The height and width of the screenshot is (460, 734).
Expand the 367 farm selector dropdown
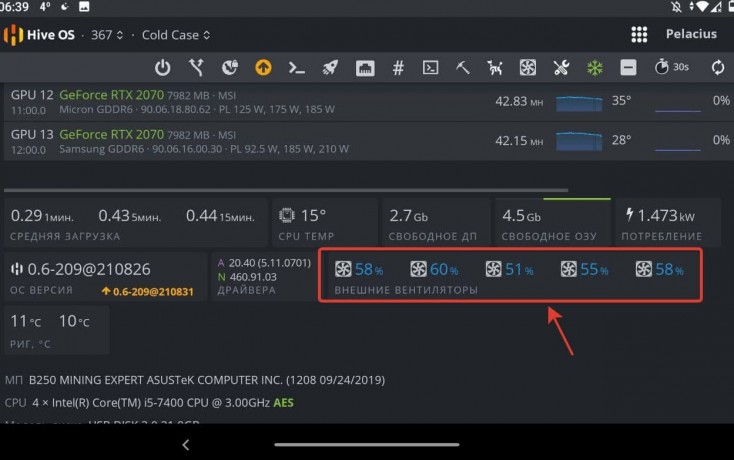click(x=107, y=35)
